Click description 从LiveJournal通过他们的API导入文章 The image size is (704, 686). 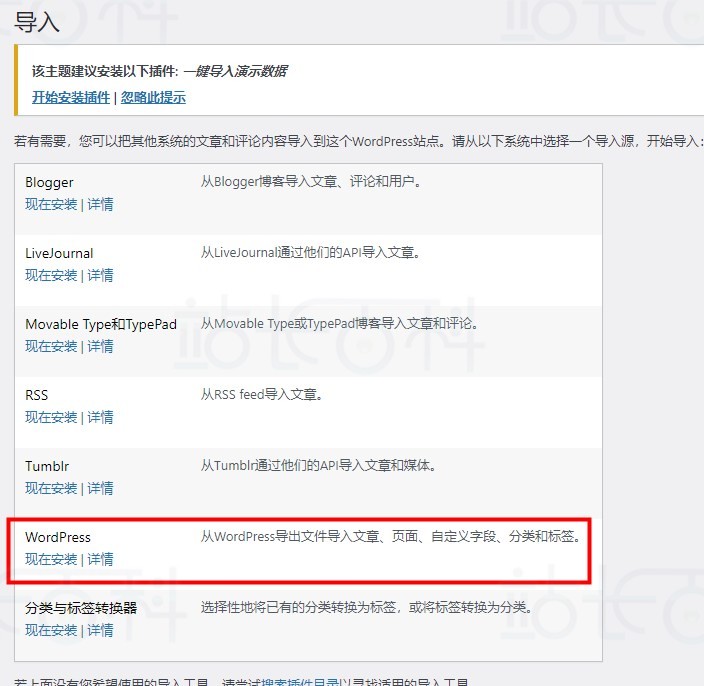(x=311, y=252)
